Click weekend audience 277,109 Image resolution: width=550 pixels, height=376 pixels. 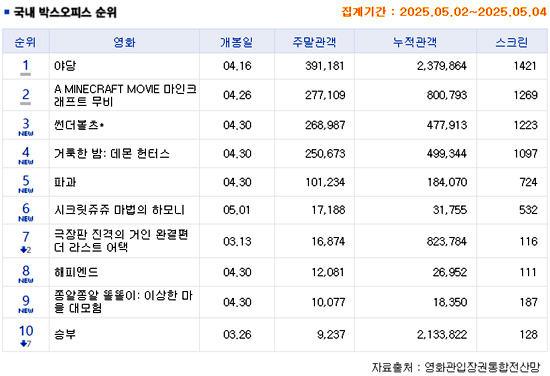325,95
